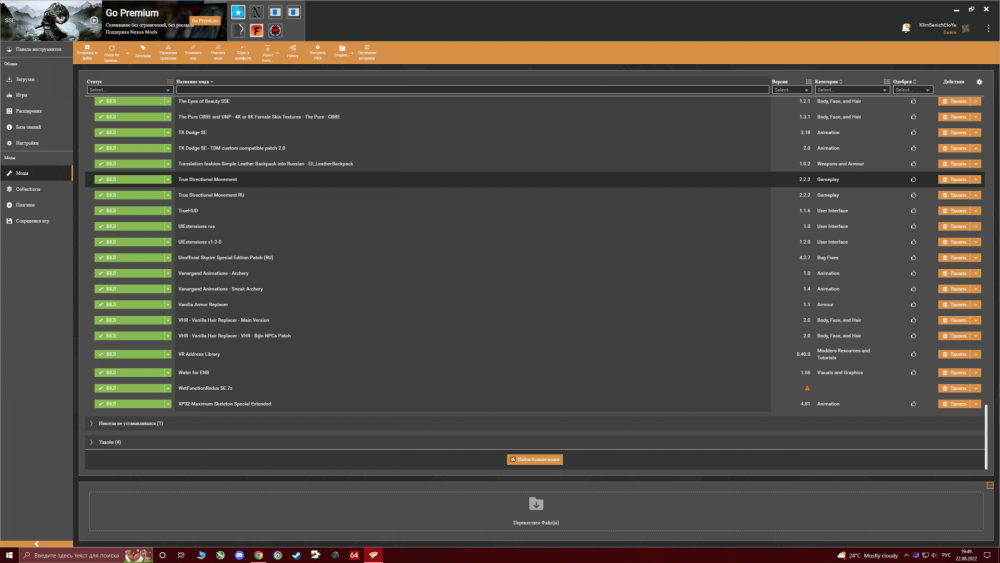Launch the orange 'F' FNIS tool
Screen dimensions: 1000x563
coord(256,30)
